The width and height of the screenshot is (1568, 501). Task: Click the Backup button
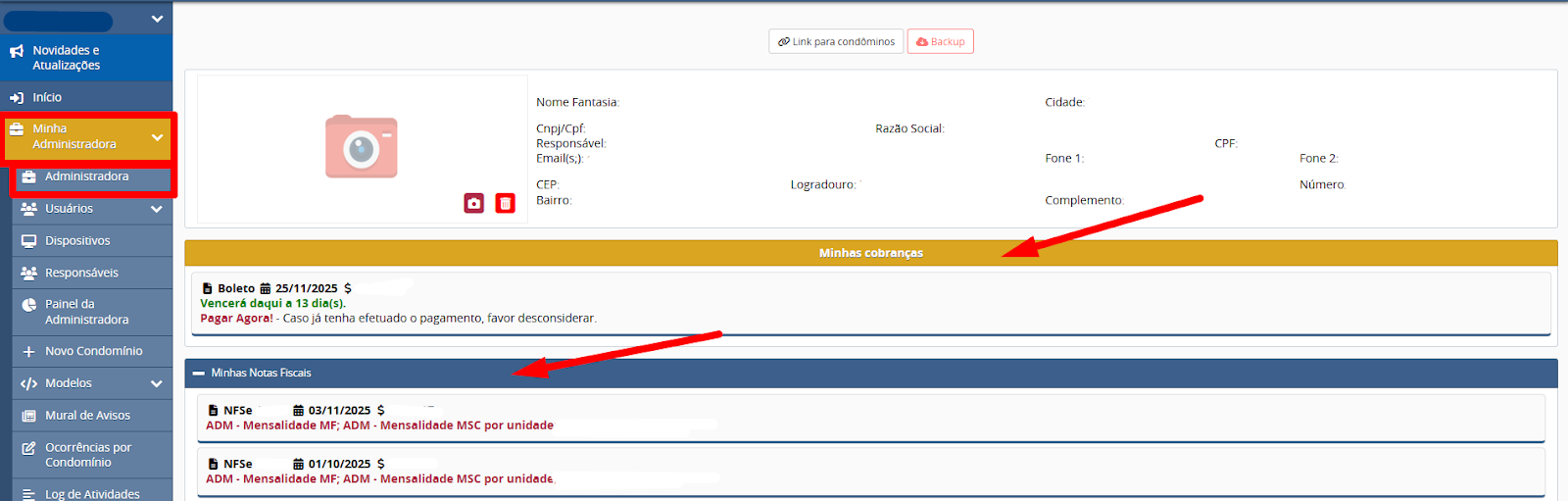[940, 42]
